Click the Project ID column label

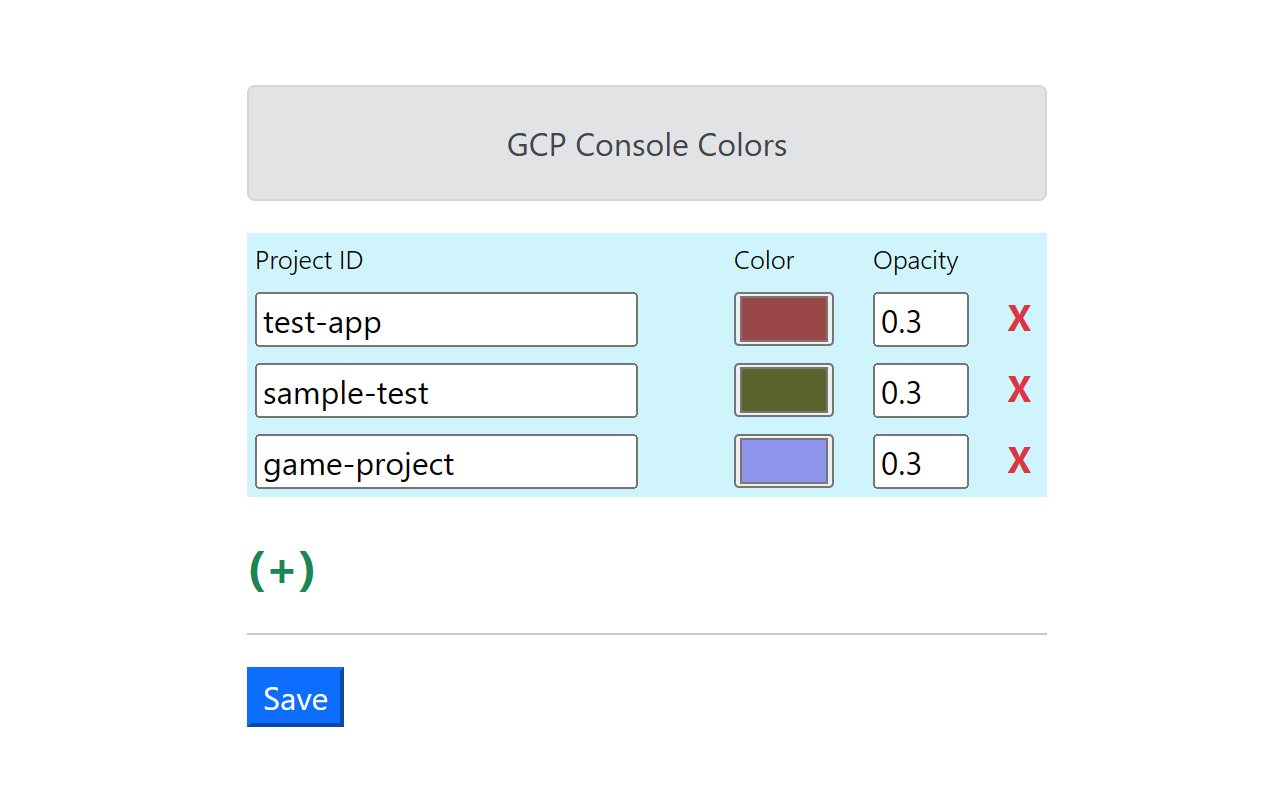(x=309, y=261)
